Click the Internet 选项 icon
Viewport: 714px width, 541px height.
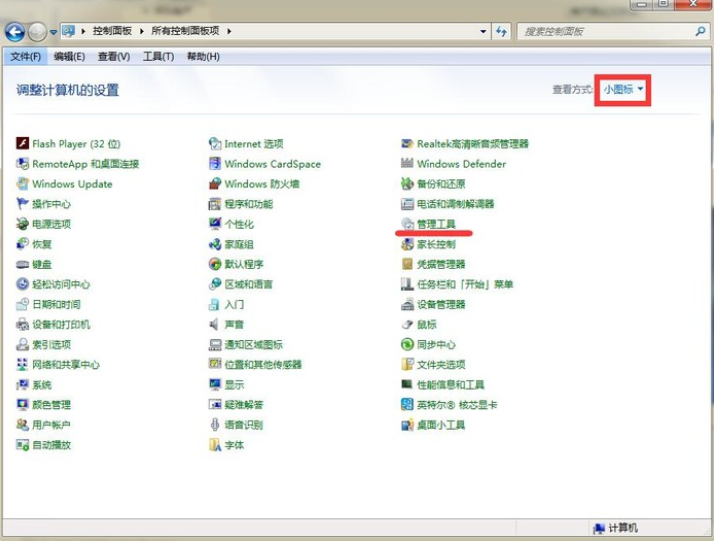pyautogui.click(x=215, y=143)
